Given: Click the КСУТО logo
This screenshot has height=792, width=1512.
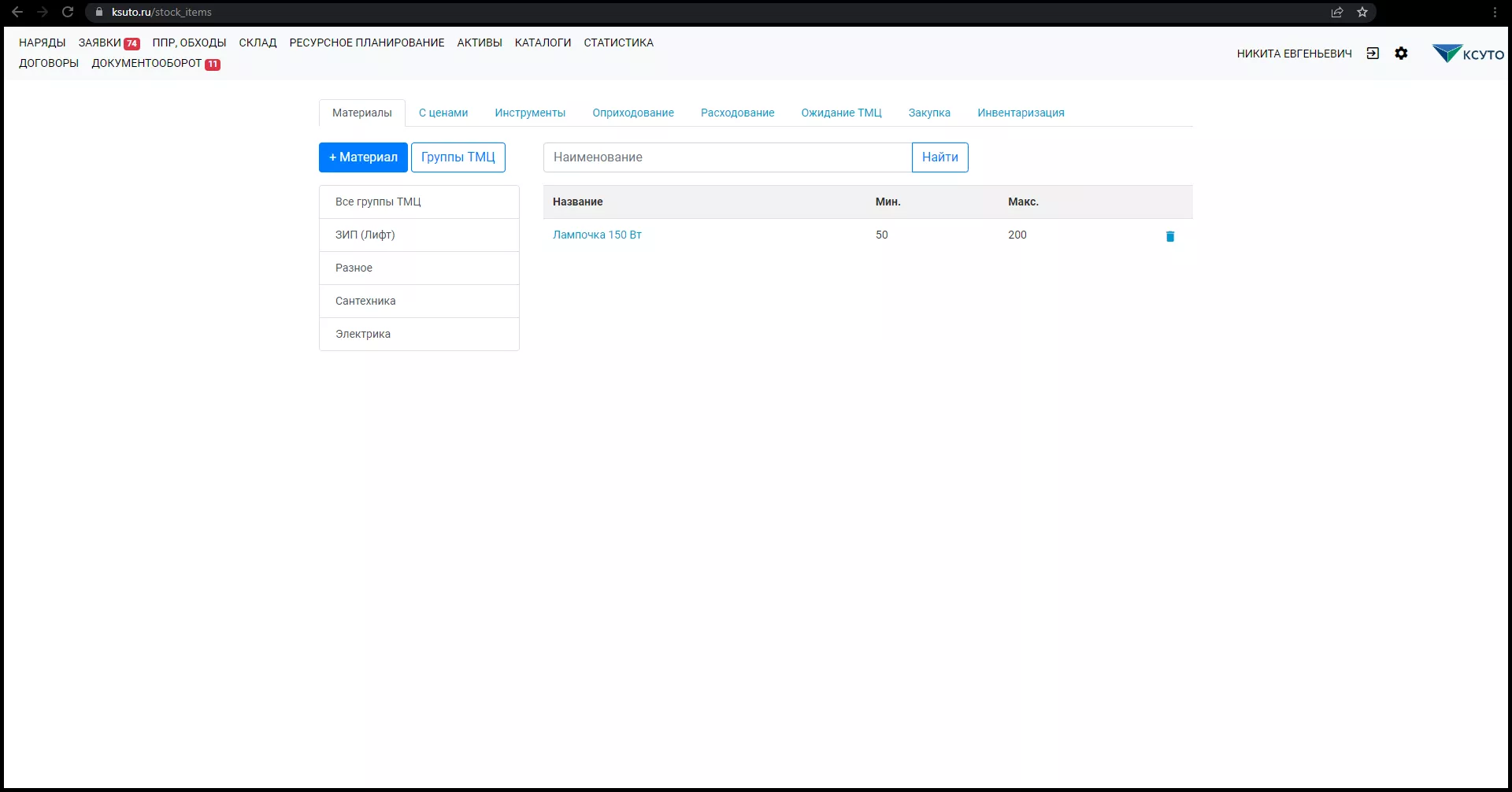Looking at the screenshot, I should 1467,54.
